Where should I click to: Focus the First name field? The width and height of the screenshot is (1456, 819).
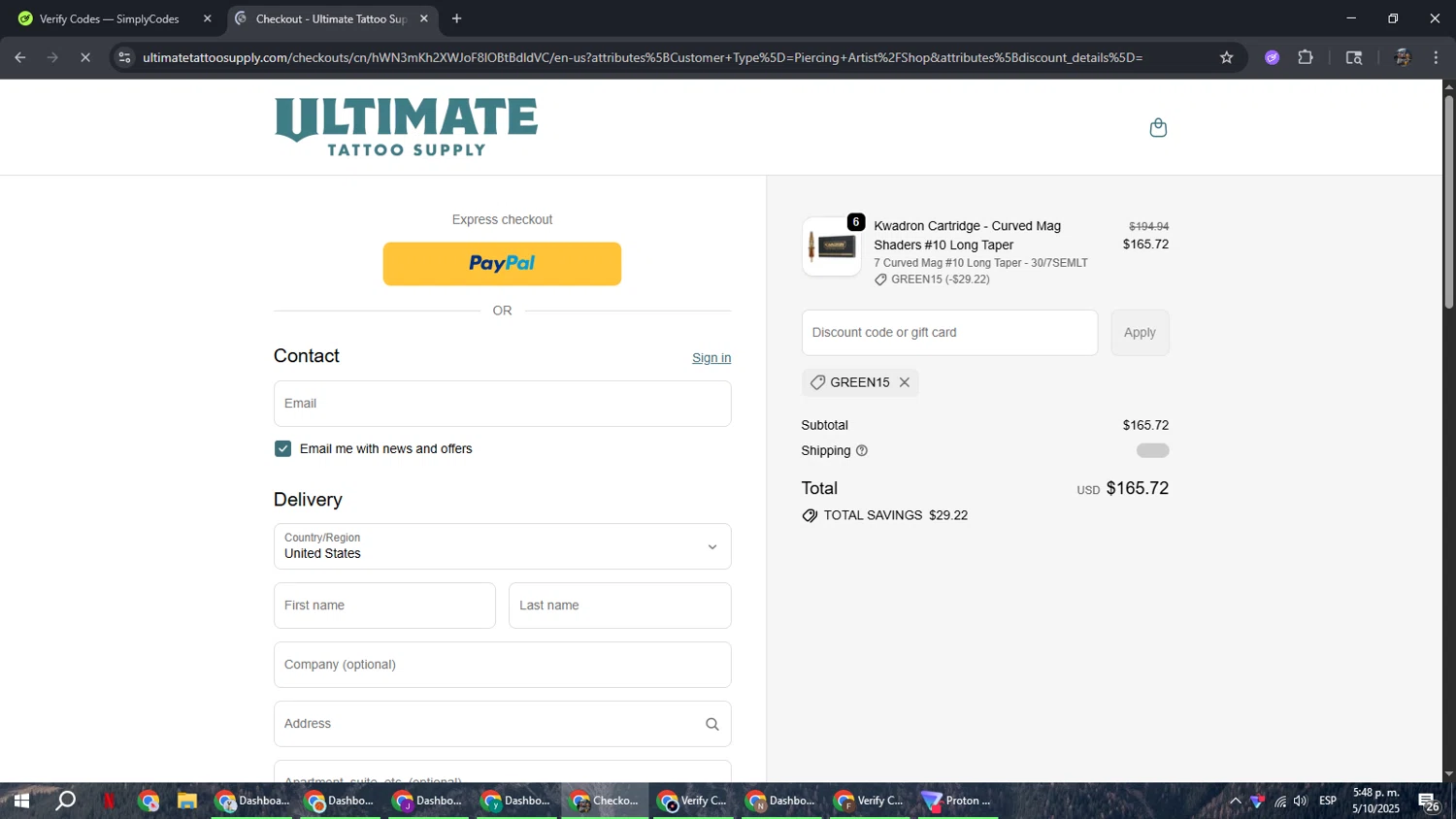pyautogui.click(x=384, y=606)
